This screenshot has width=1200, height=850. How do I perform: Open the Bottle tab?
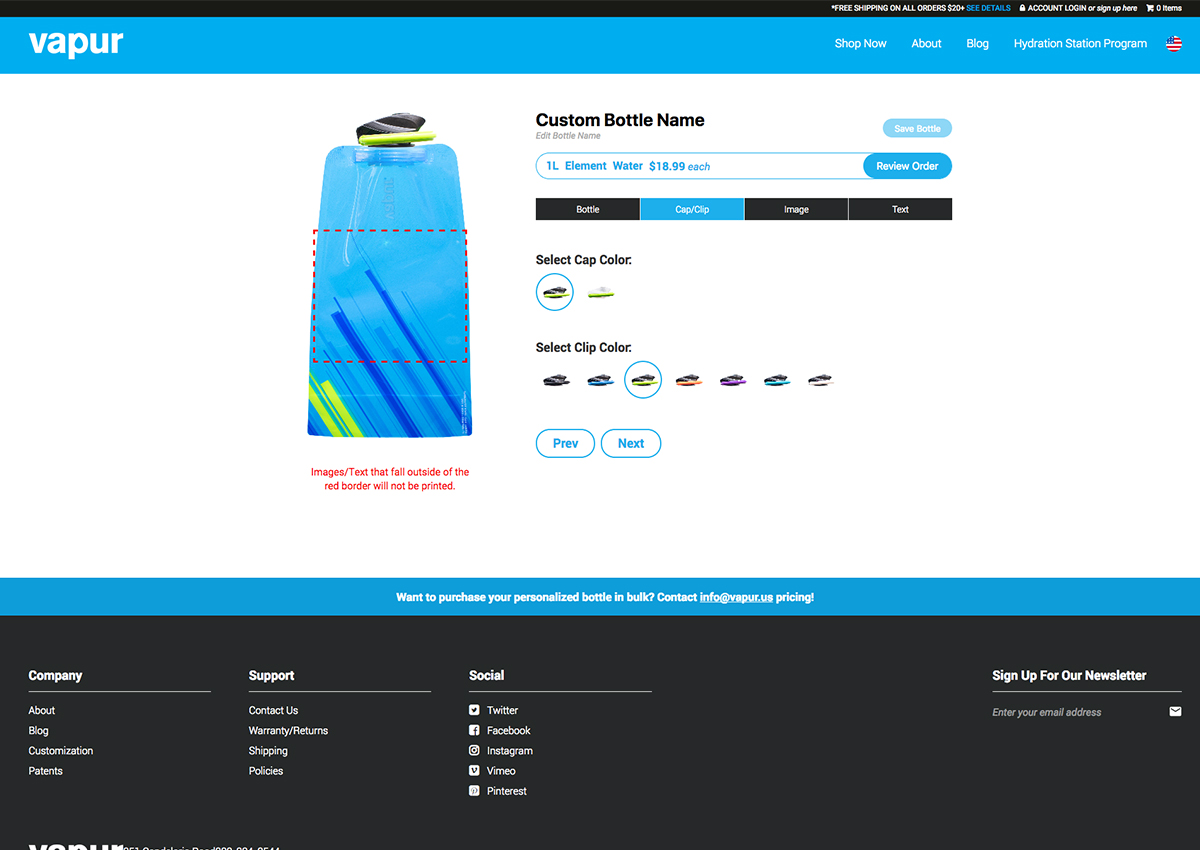pos(588,209)
